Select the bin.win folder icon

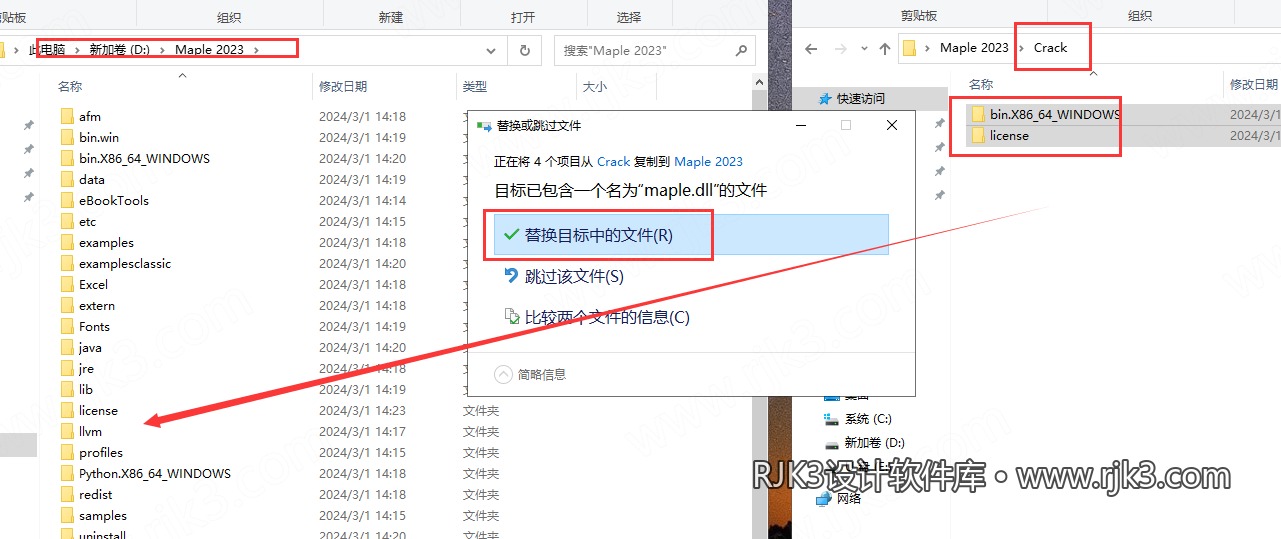67,137
